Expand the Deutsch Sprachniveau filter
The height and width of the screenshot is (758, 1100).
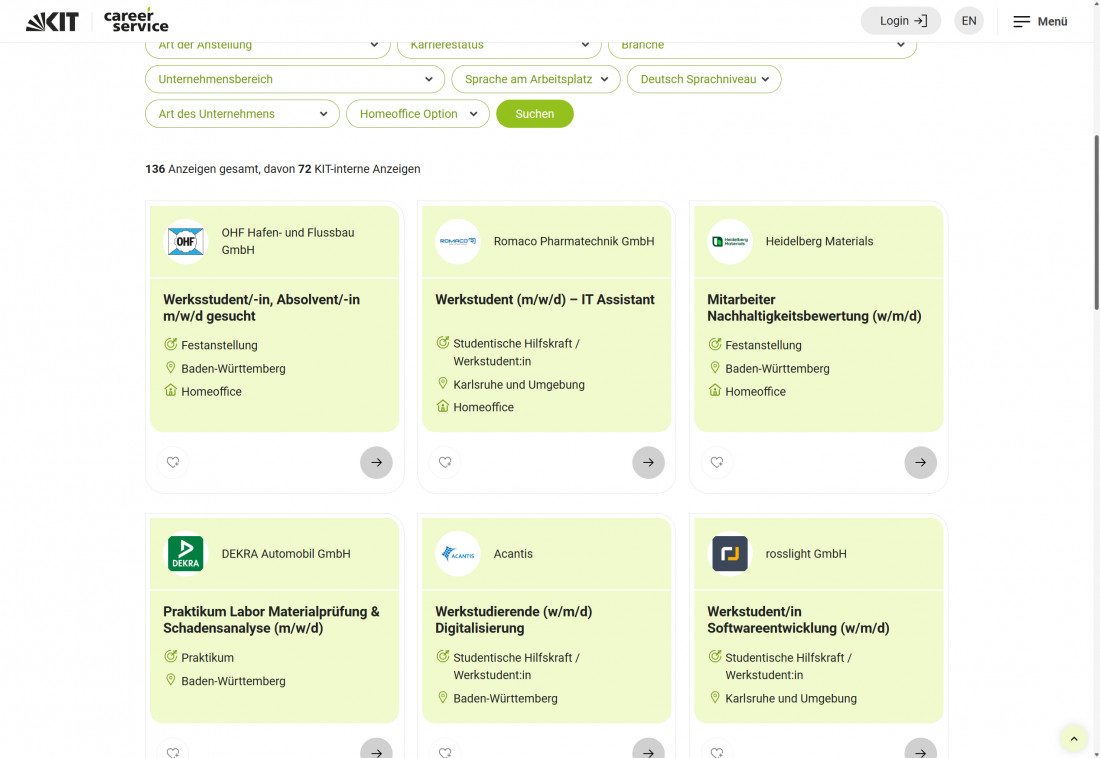704,79
